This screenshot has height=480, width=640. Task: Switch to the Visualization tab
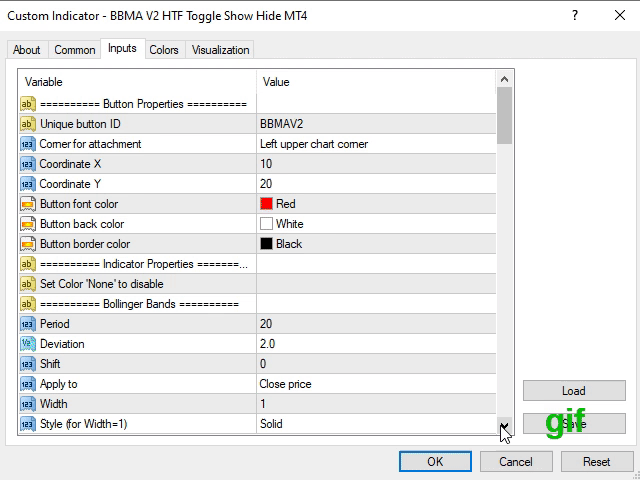click(x=221, y=50)
